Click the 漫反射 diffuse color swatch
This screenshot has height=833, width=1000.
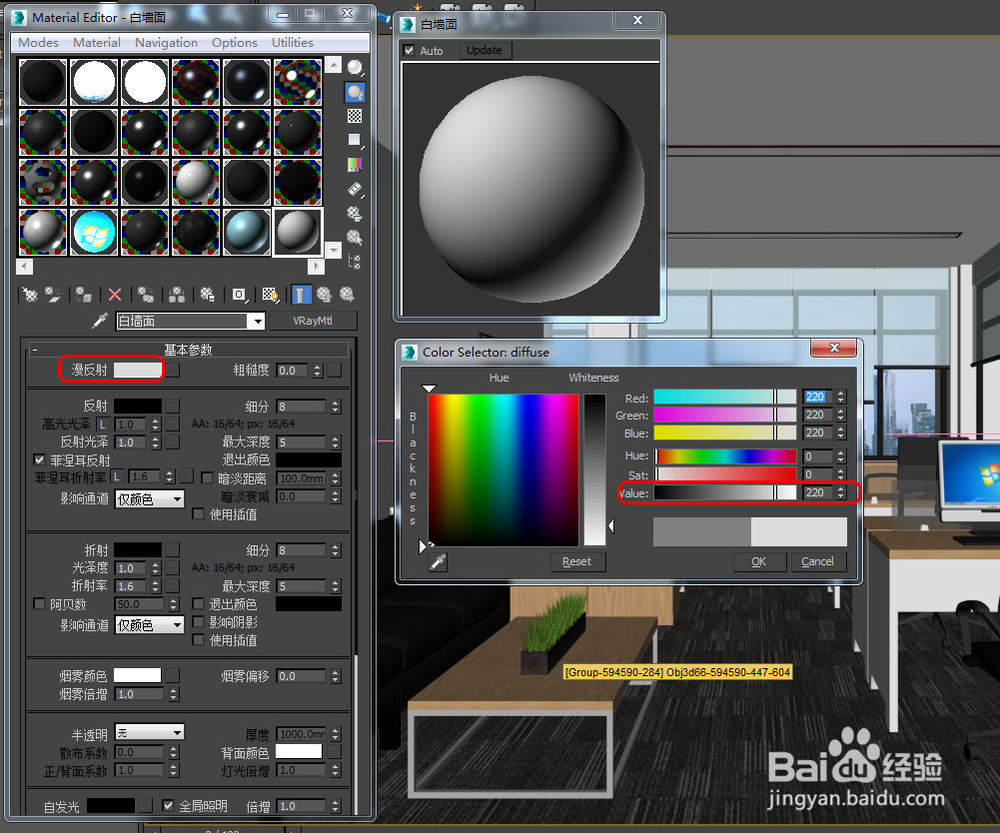coord(138,370)
